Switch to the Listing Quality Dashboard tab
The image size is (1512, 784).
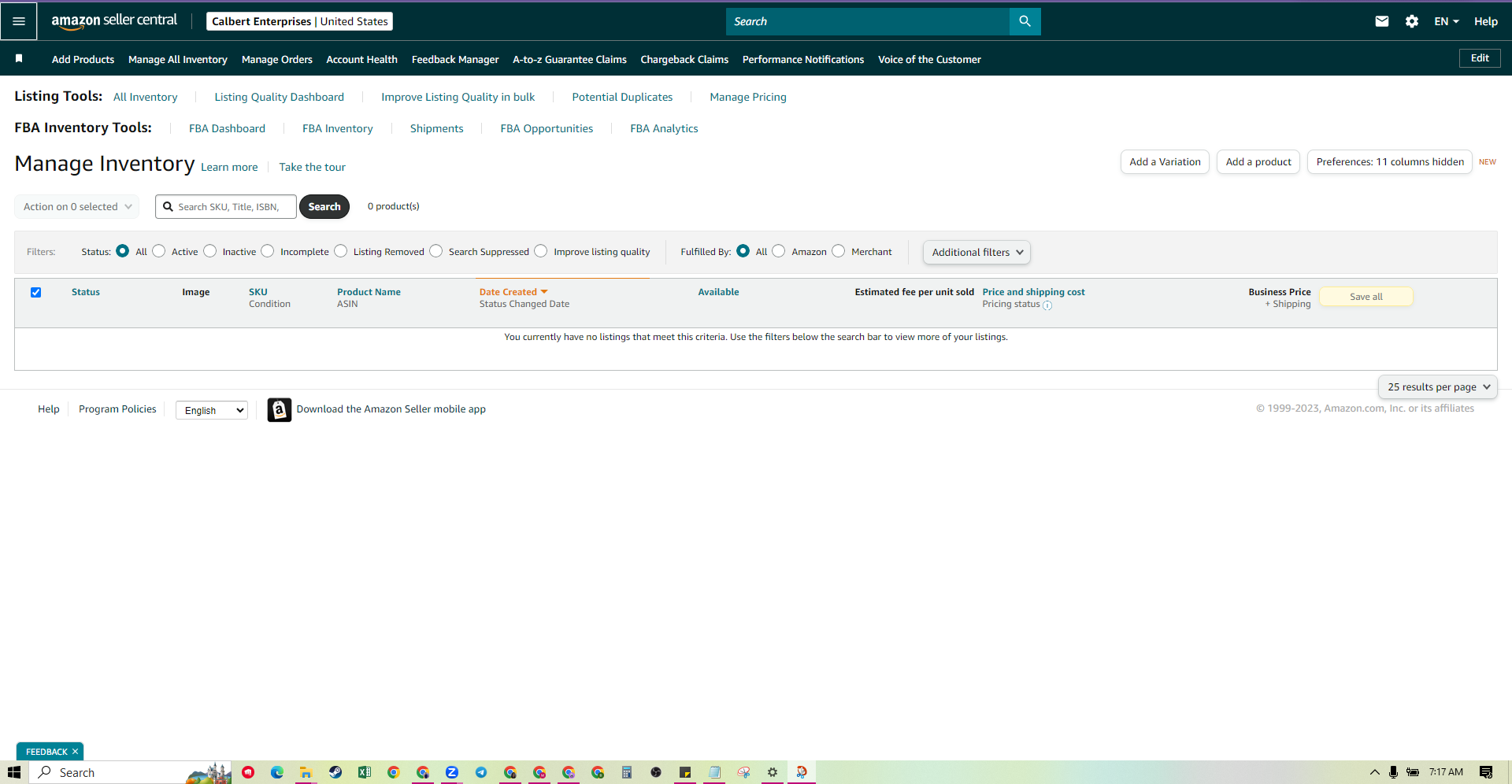[x=280, y=97]
